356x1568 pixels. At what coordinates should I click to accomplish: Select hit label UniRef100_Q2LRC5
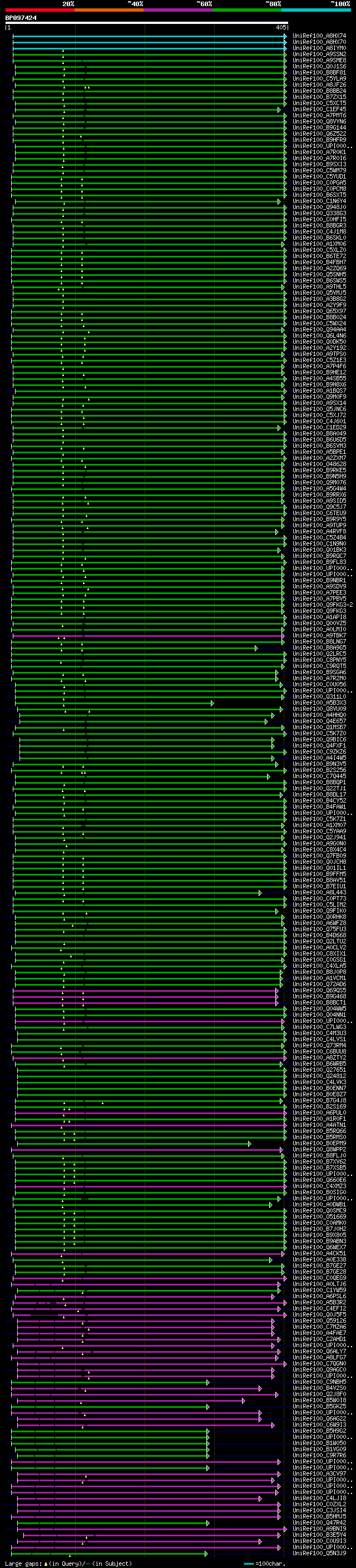coord(319,654)
